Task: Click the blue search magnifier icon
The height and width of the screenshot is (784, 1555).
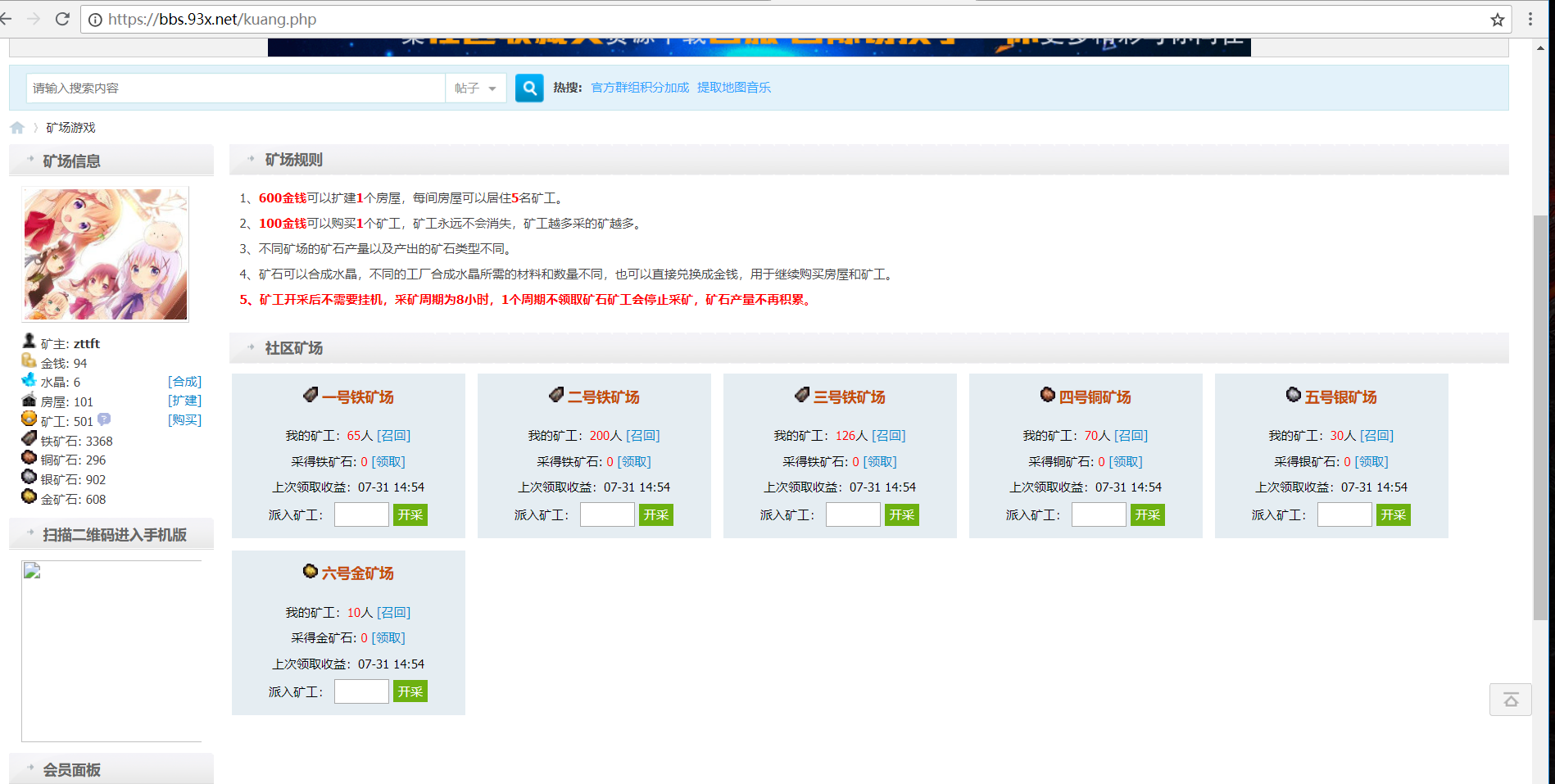Action: coord(529,88)
